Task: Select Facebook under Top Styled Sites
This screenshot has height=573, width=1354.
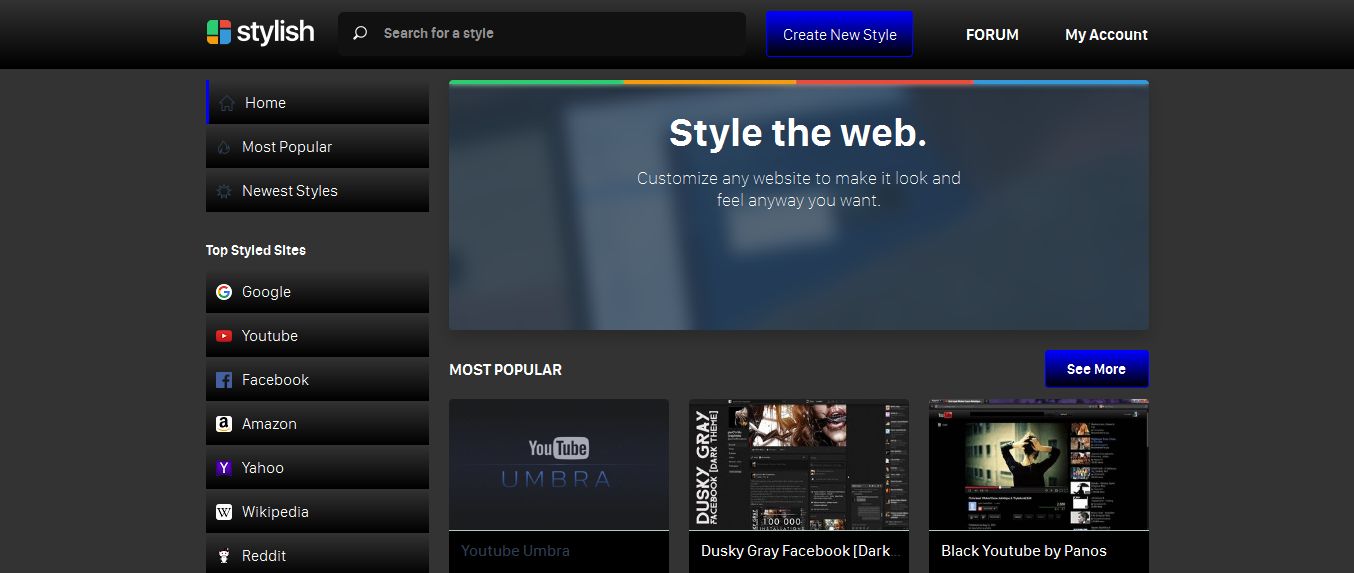Action: pos(317,379)
